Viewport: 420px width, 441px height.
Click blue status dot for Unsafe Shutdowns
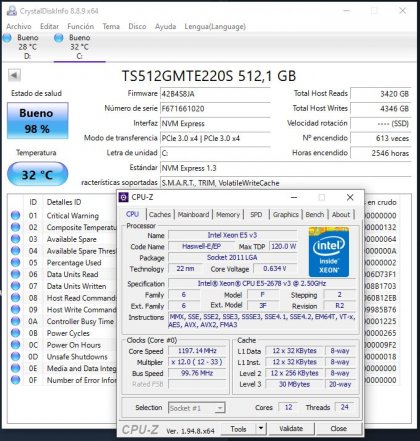coord(15,356)
